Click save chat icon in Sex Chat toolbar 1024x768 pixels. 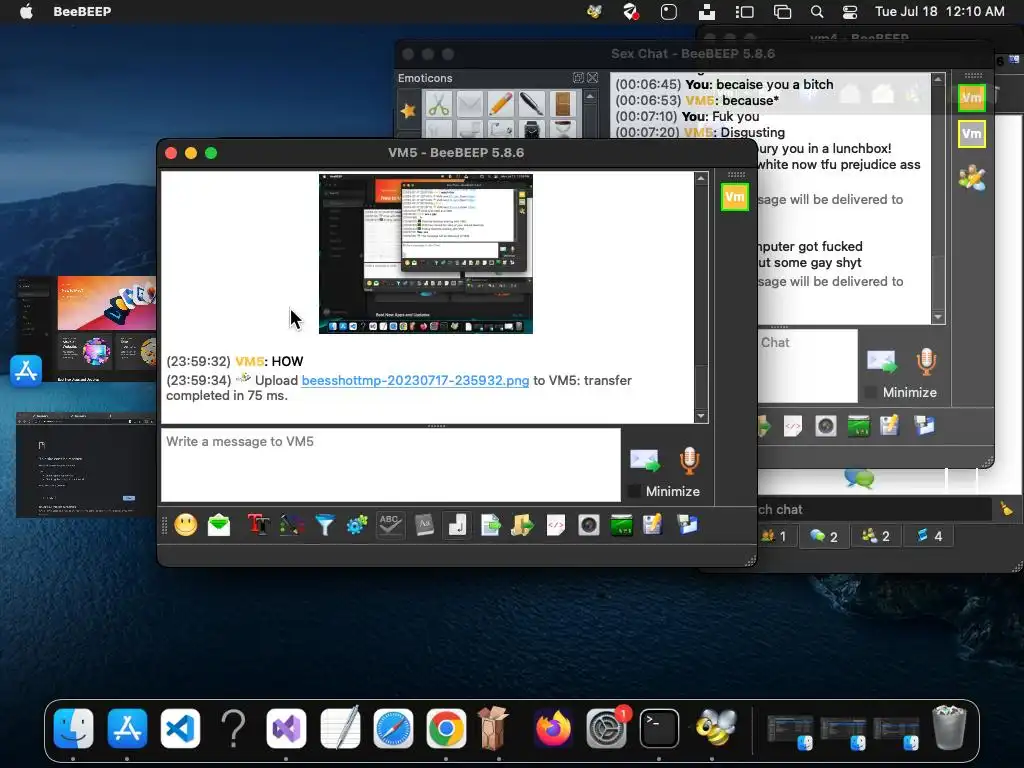(x=891, y=426)
